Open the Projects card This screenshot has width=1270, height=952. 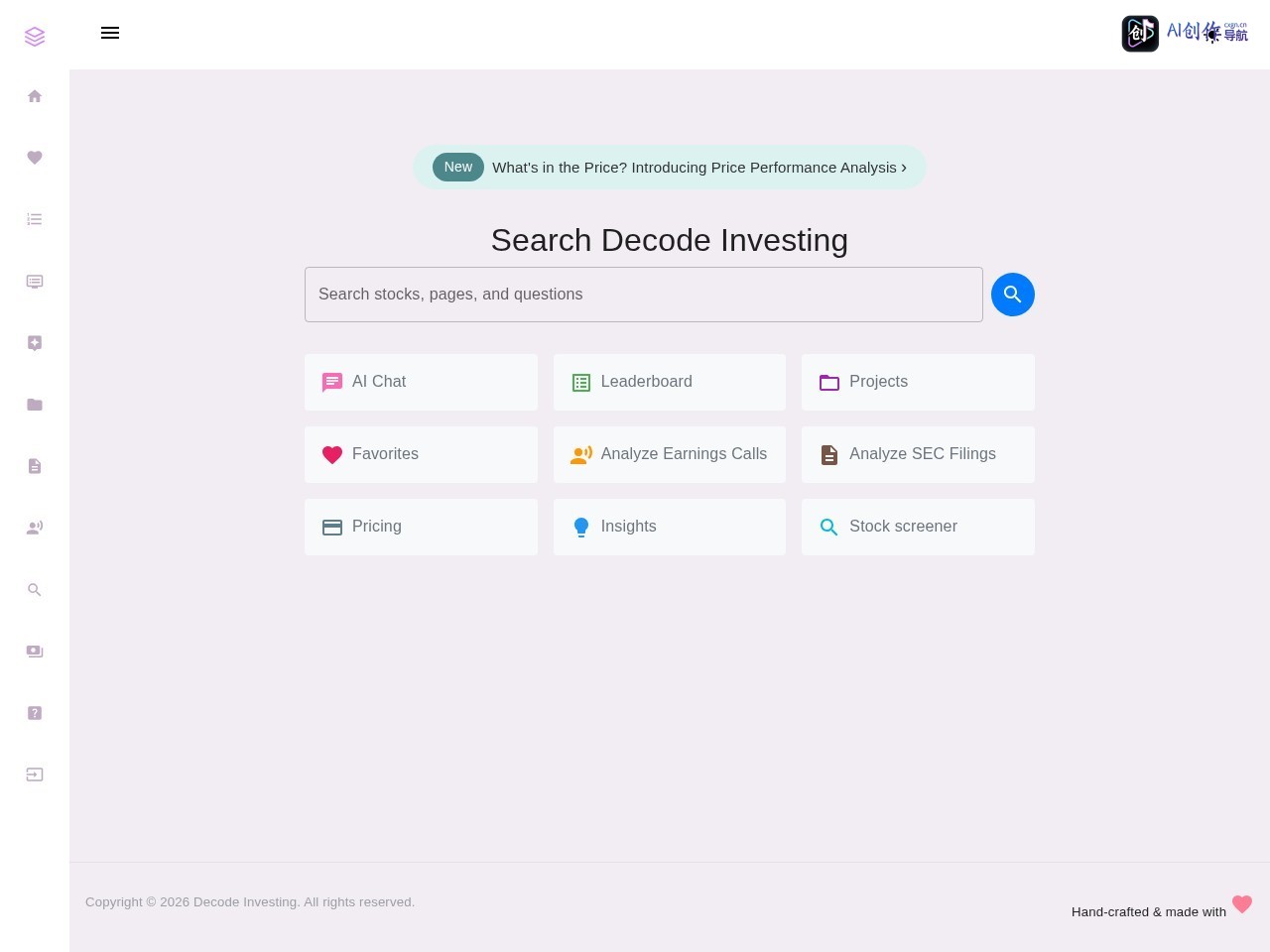tap(918, 382)
